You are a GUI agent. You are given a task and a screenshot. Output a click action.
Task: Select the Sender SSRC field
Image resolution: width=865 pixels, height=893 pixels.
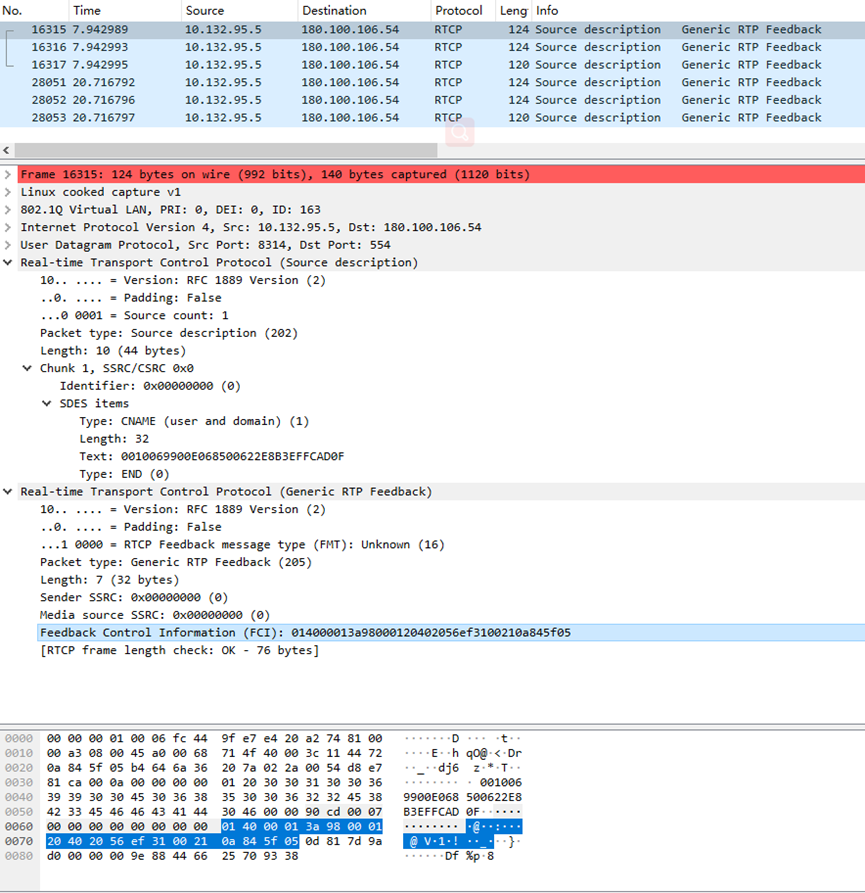(x=134, y=597)
